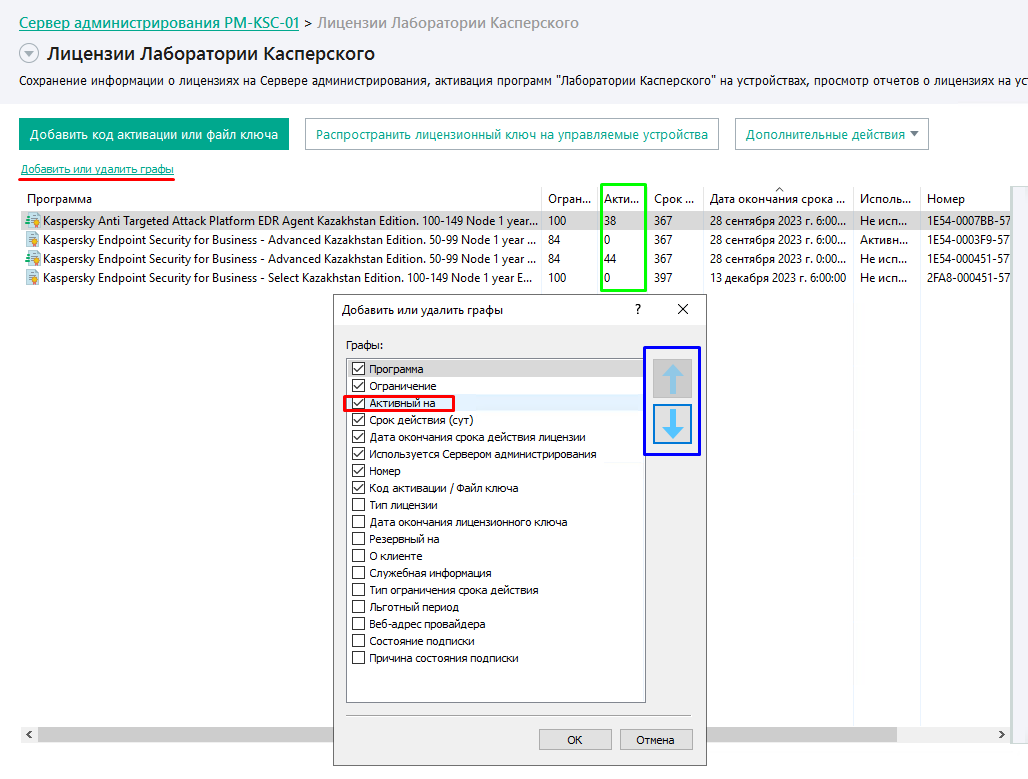Check Тип ограничения срока действия

click(x=359, y=590)
